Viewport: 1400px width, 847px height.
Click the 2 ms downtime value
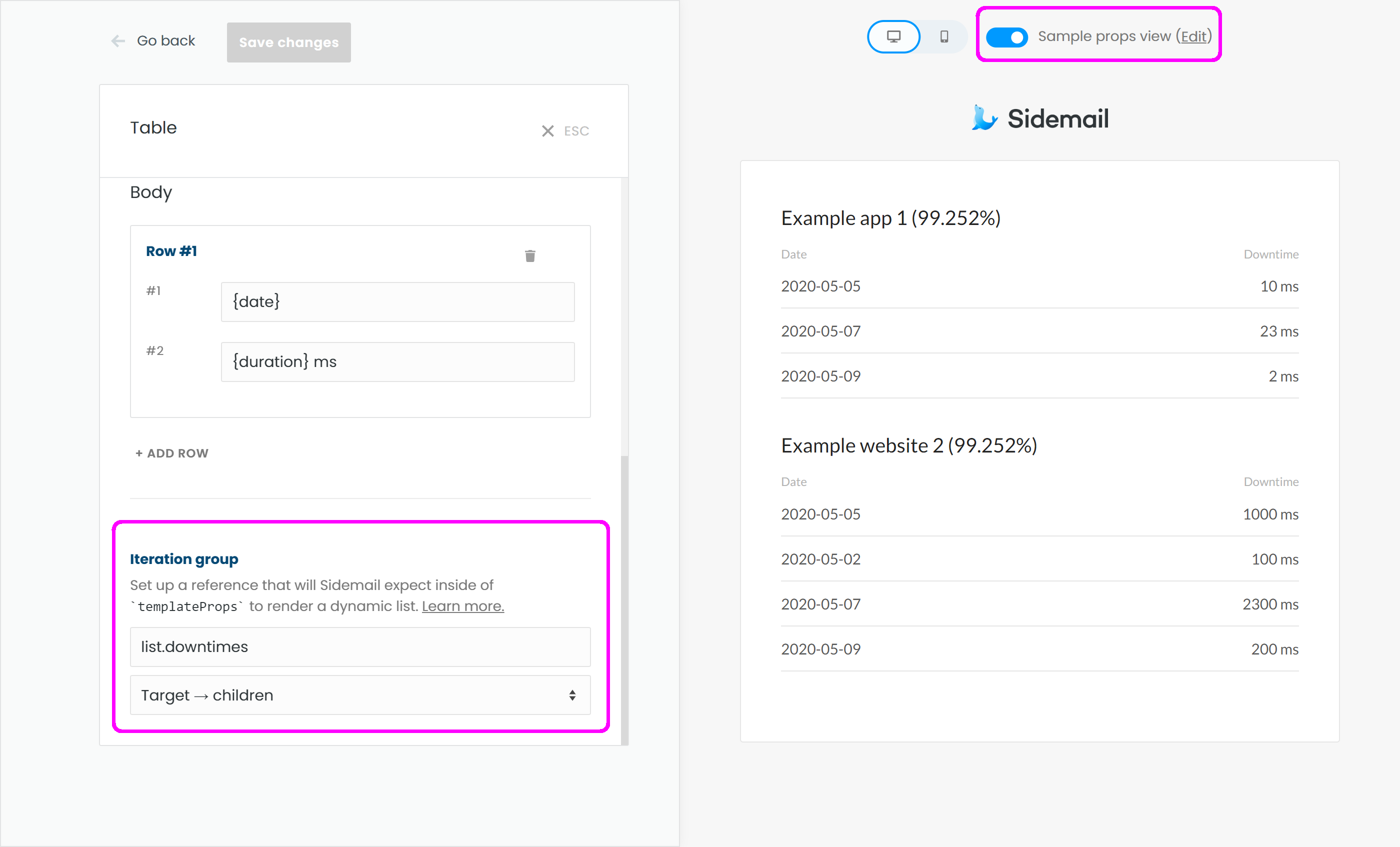[1283, 376]
